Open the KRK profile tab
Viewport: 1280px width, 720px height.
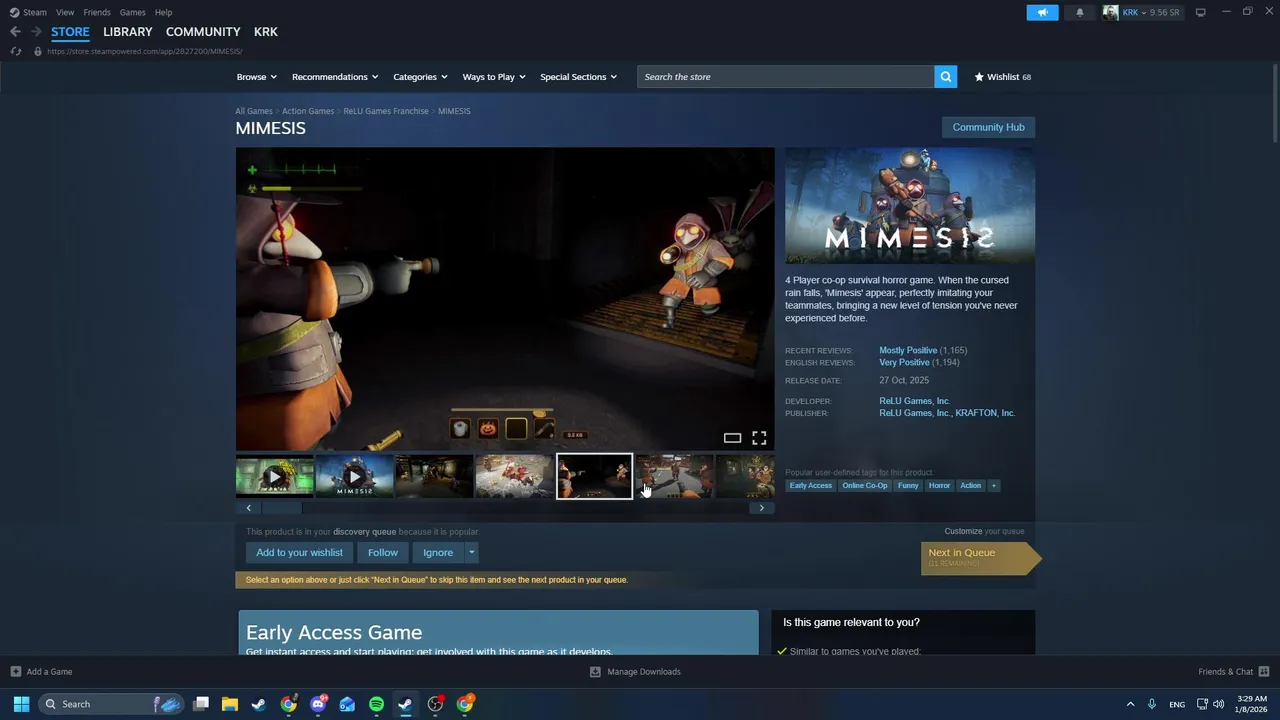tap(266, 32)
